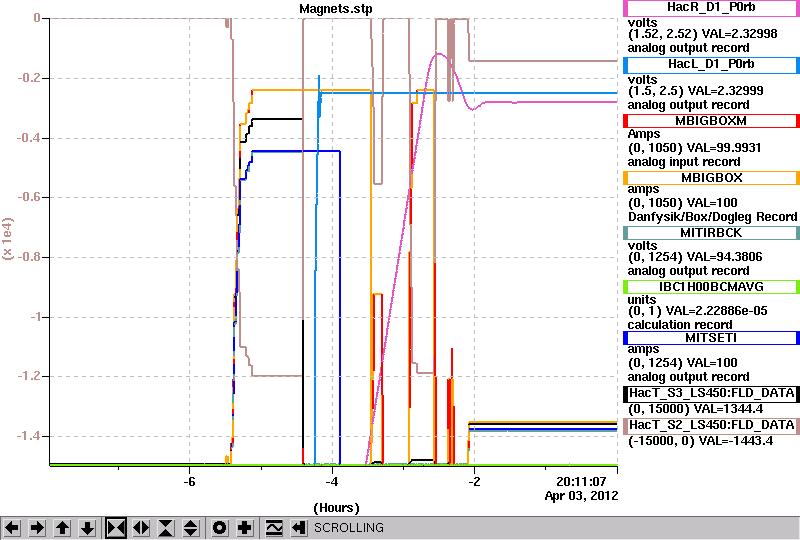The height and width of the screenshot is (540, 800).
Task: Click the -1.4 y-axis tick label
Action: click(29, 436)
